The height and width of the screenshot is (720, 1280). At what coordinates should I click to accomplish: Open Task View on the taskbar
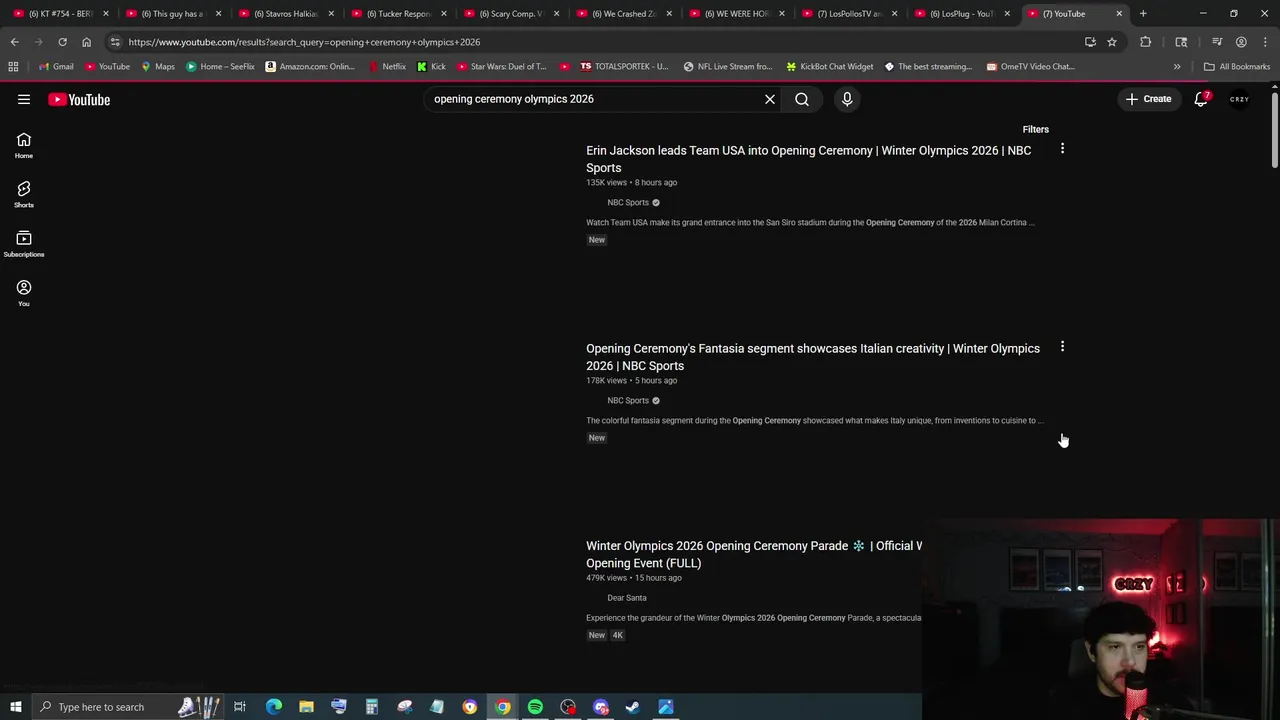(x=240, y=707)
